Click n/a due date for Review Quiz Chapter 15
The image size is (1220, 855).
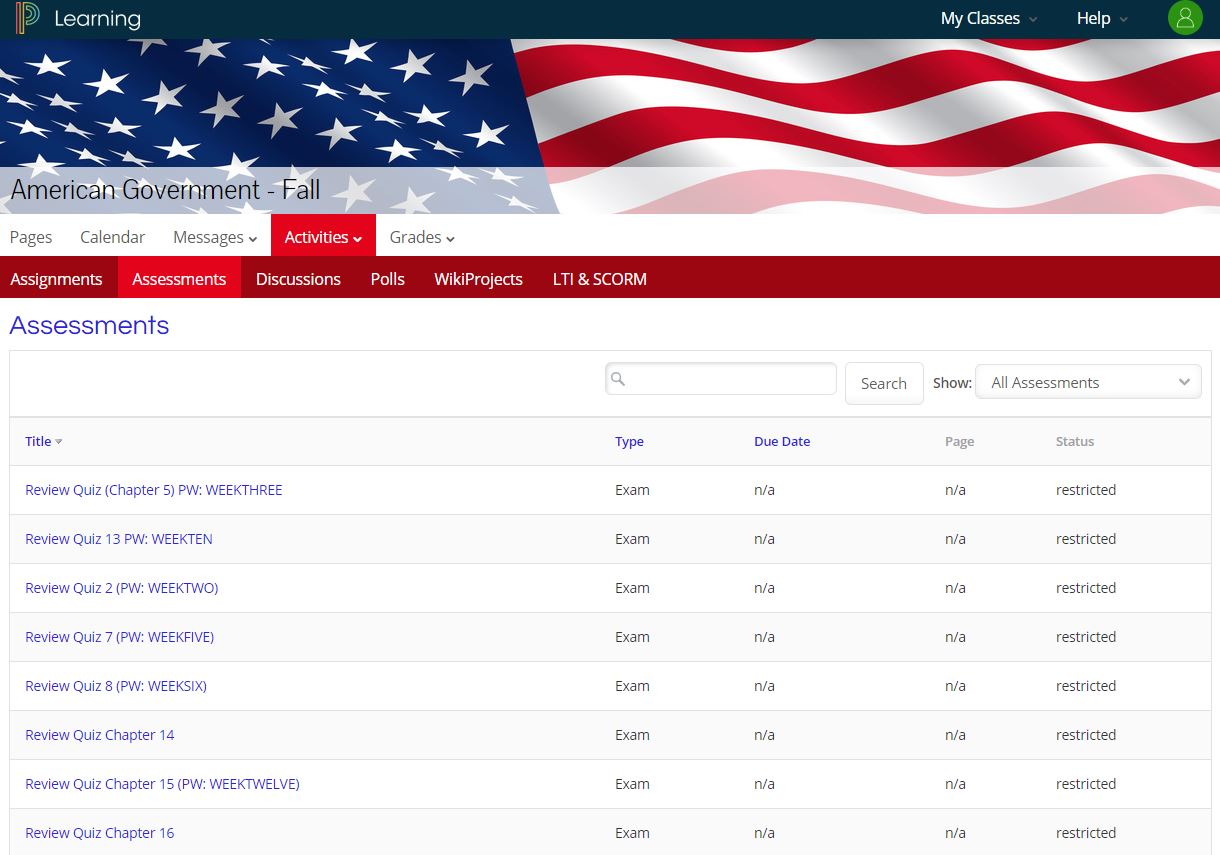point(764,784)
